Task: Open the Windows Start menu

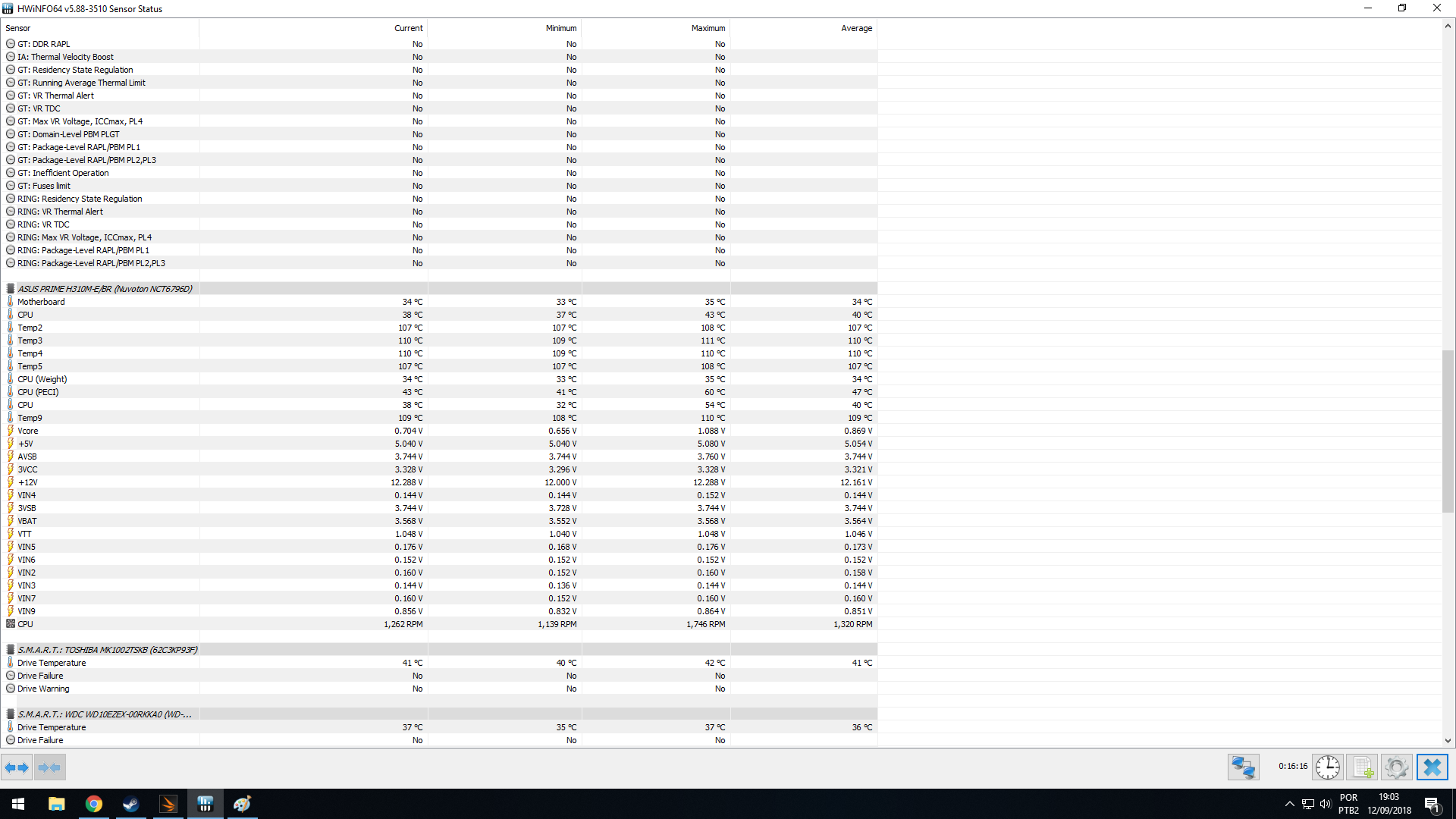Action: point(18,804)
